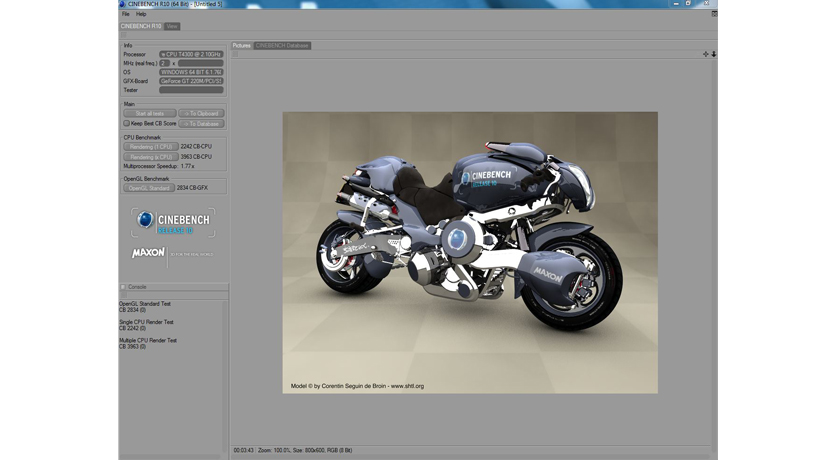Click the Console panel grip icon

(123, 287)
